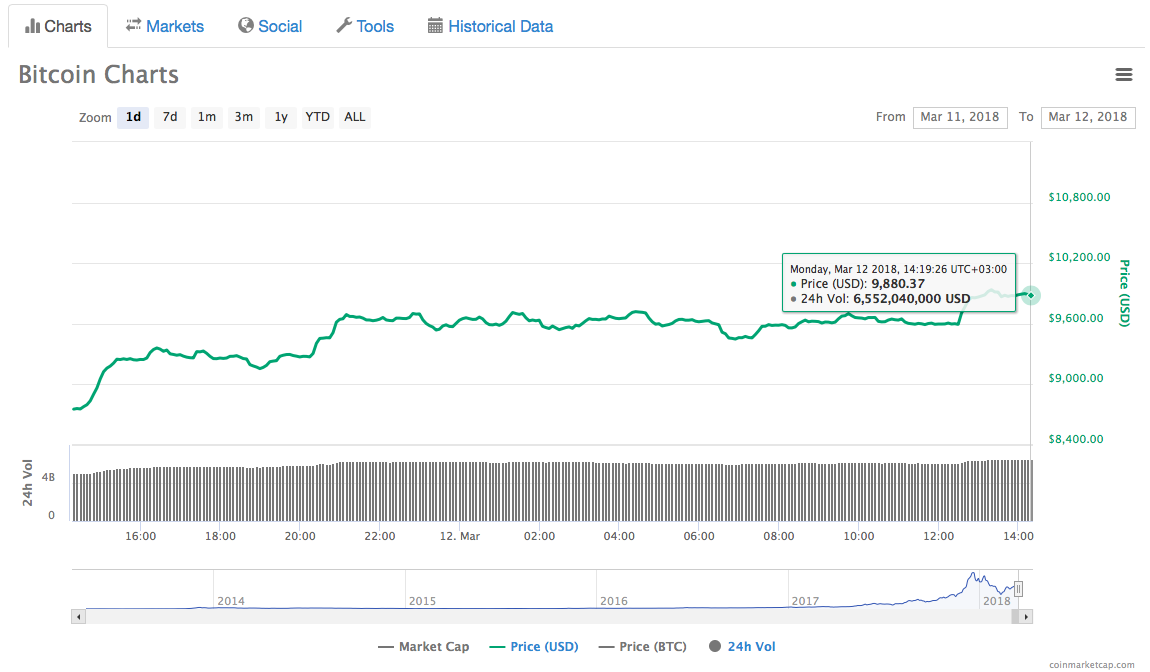
Task: Select the Charts bar-chart icon
Action: point(33,25)
